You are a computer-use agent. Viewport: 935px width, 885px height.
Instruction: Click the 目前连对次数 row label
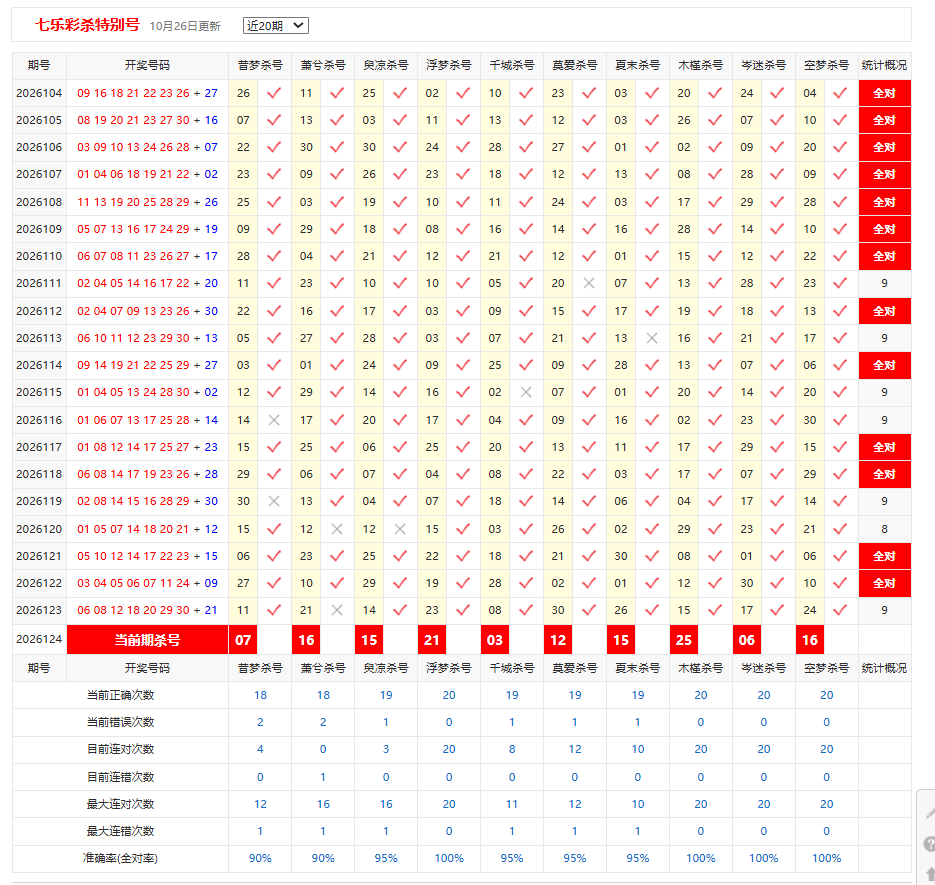pos(120,749)
